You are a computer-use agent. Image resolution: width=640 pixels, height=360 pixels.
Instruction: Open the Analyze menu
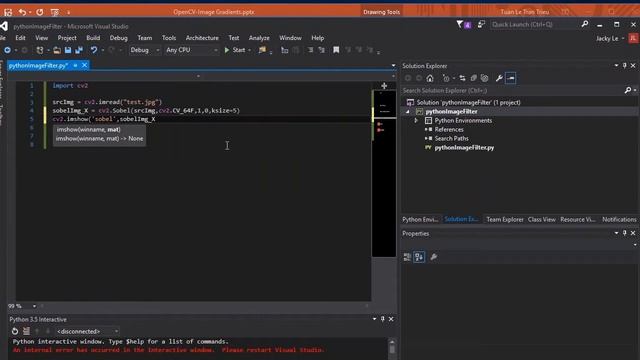click(x=259, y=38)
